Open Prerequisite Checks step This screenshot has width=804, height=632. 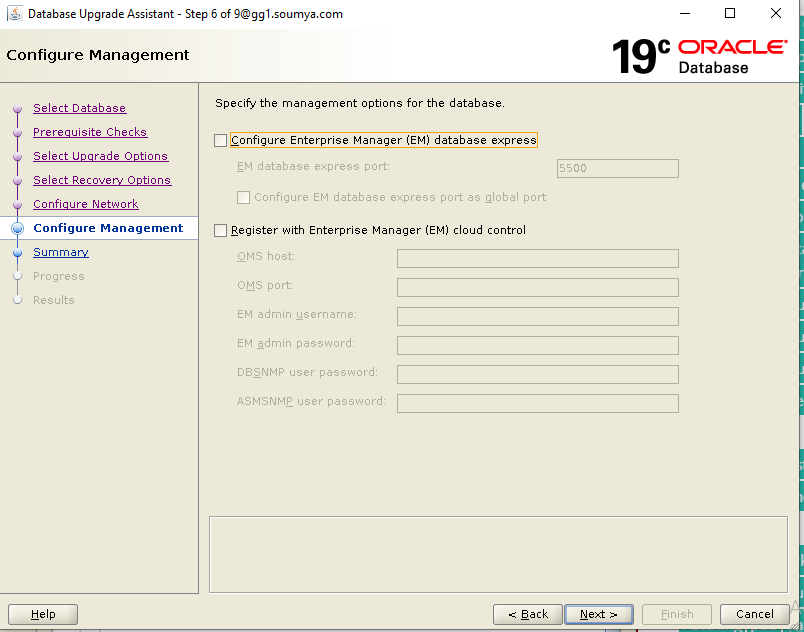pos(90,132)
